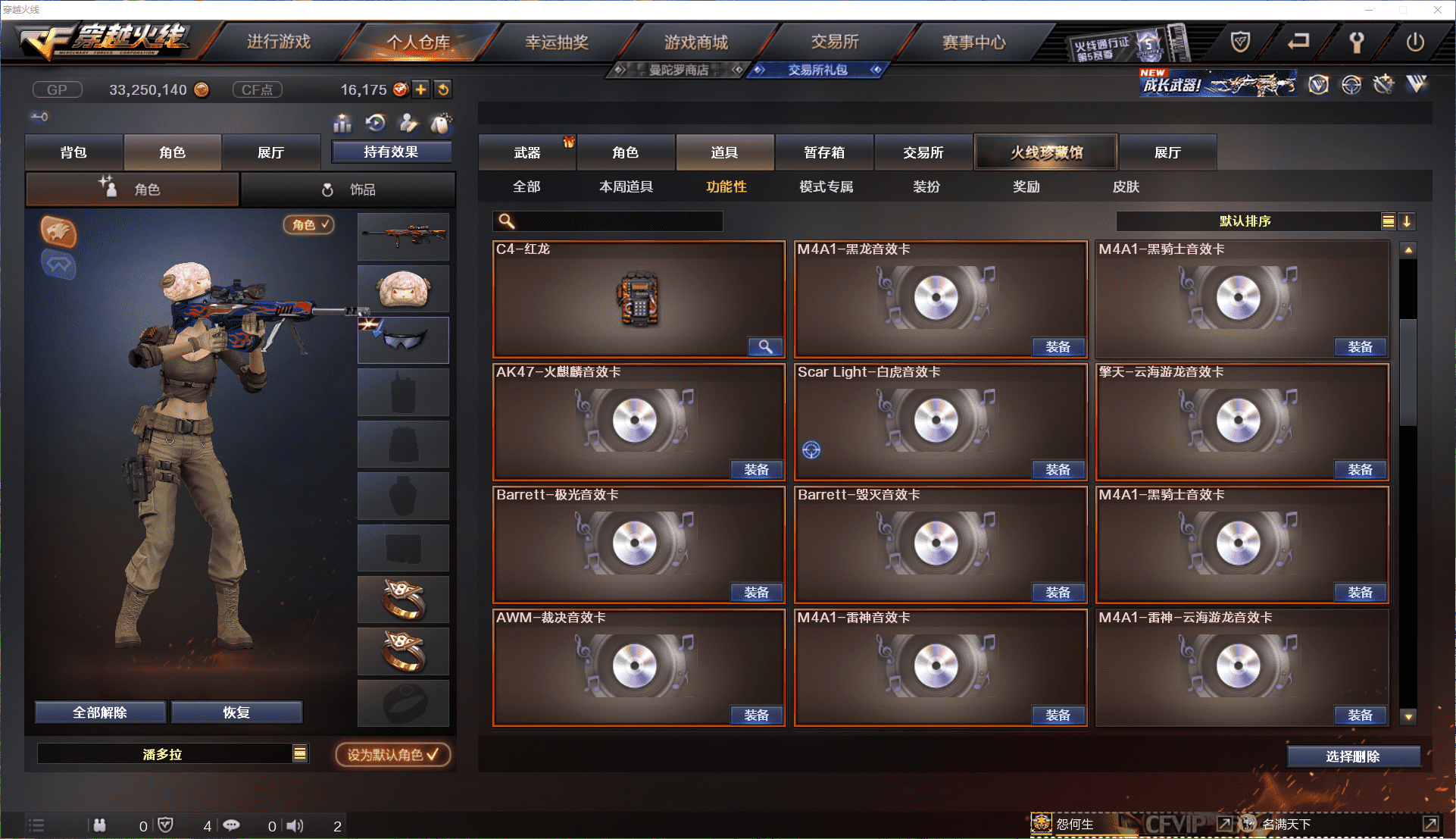Click the power icon in top bar
Image resolution: width=1456 pixels, height=839 pixels.
pyautogui.click(x=1415, y=42)
